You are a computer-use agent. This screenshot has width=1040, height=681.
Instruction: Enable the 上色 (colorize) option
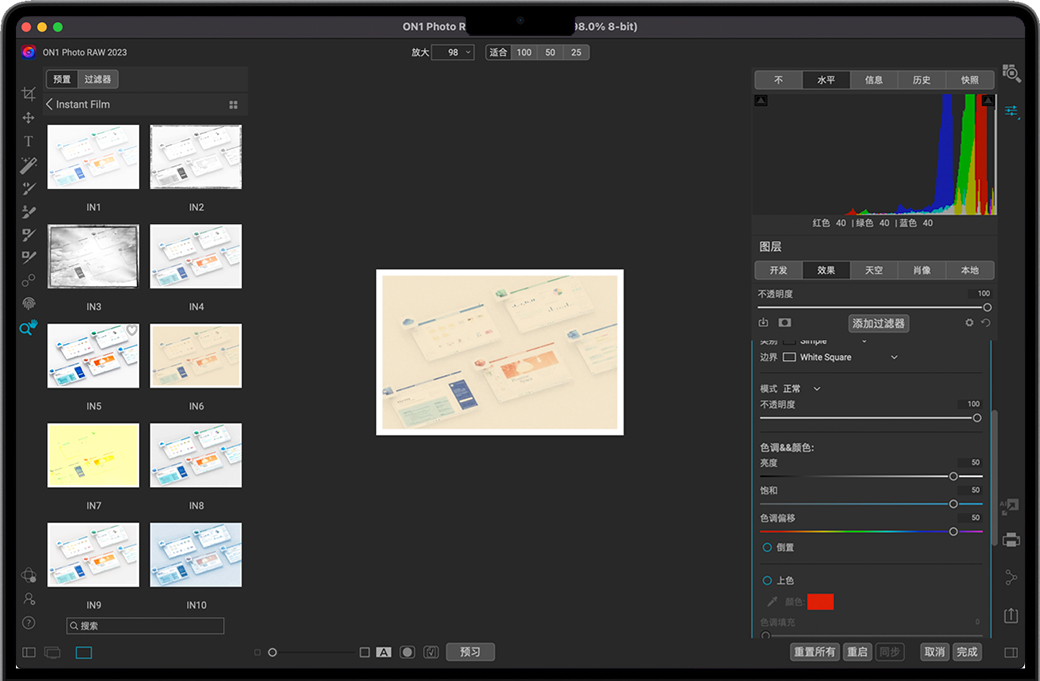[x=767, y=581]
